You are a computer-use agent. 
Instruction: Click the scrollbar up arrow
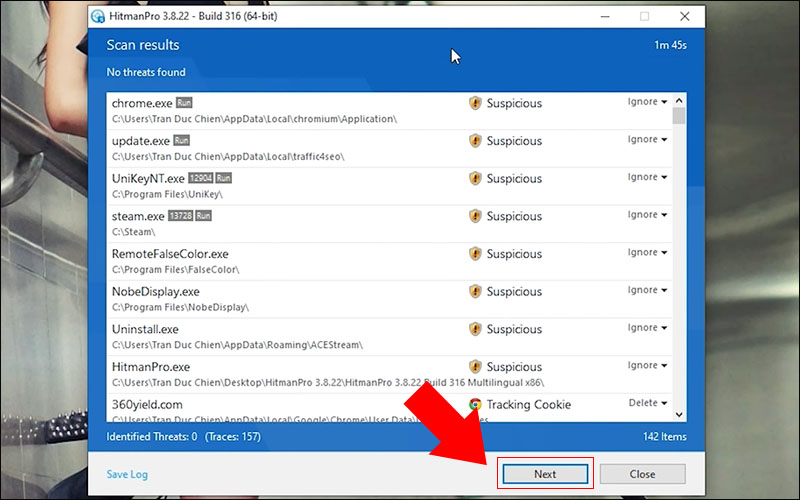click(x=679, y=101)
